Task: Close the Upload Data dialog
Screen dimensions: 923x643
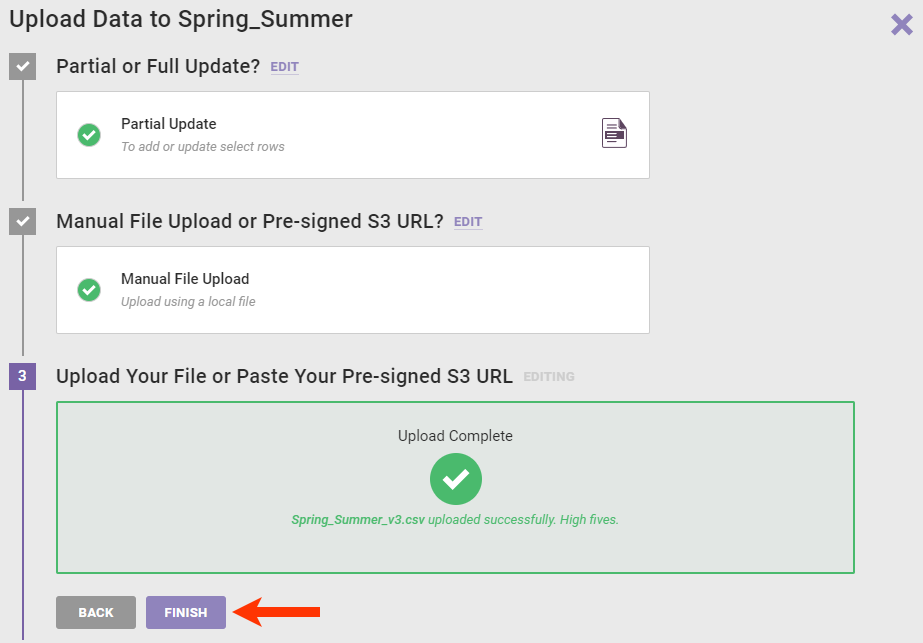Action: click(901, 25)
